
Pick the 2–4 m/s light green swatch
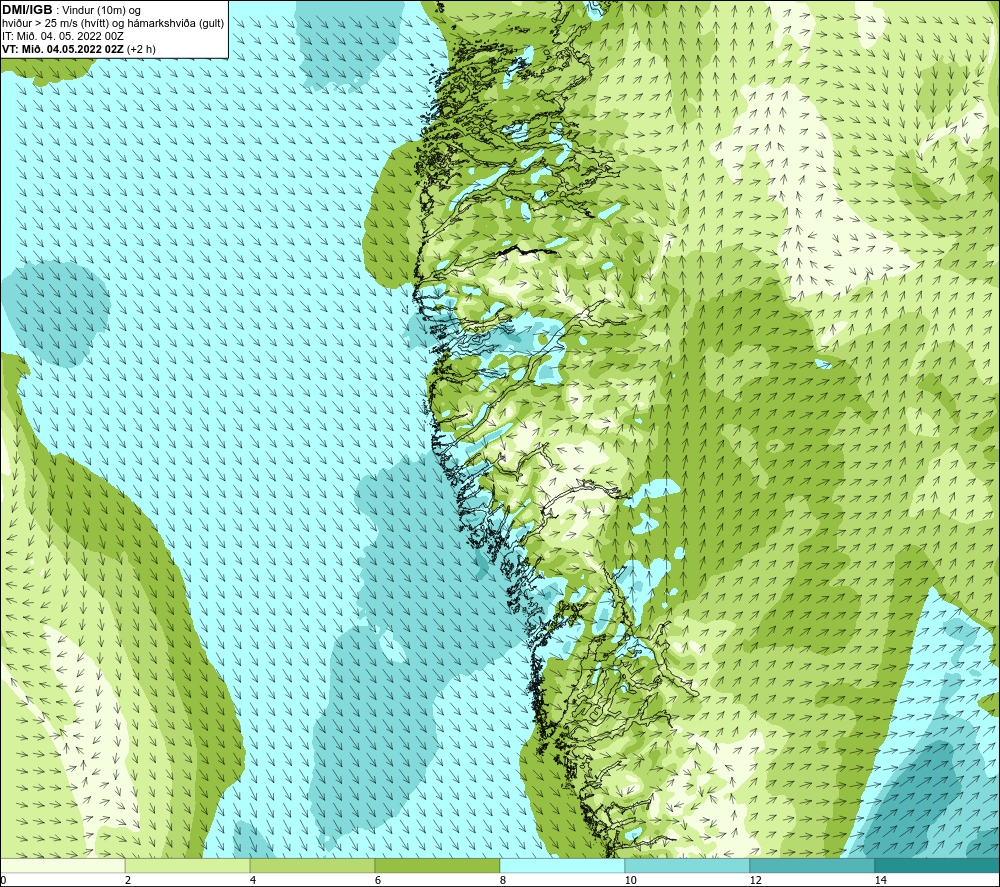pyautogui.click(x=188, y=865)
